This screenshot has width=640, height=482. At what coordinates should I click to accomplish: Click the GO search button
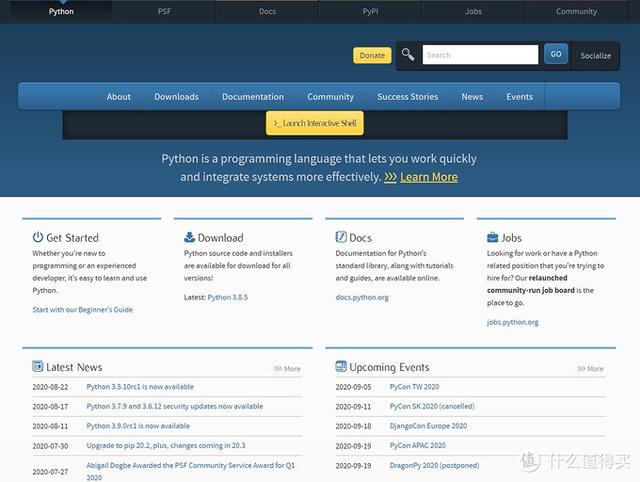(x=556, y=54)
